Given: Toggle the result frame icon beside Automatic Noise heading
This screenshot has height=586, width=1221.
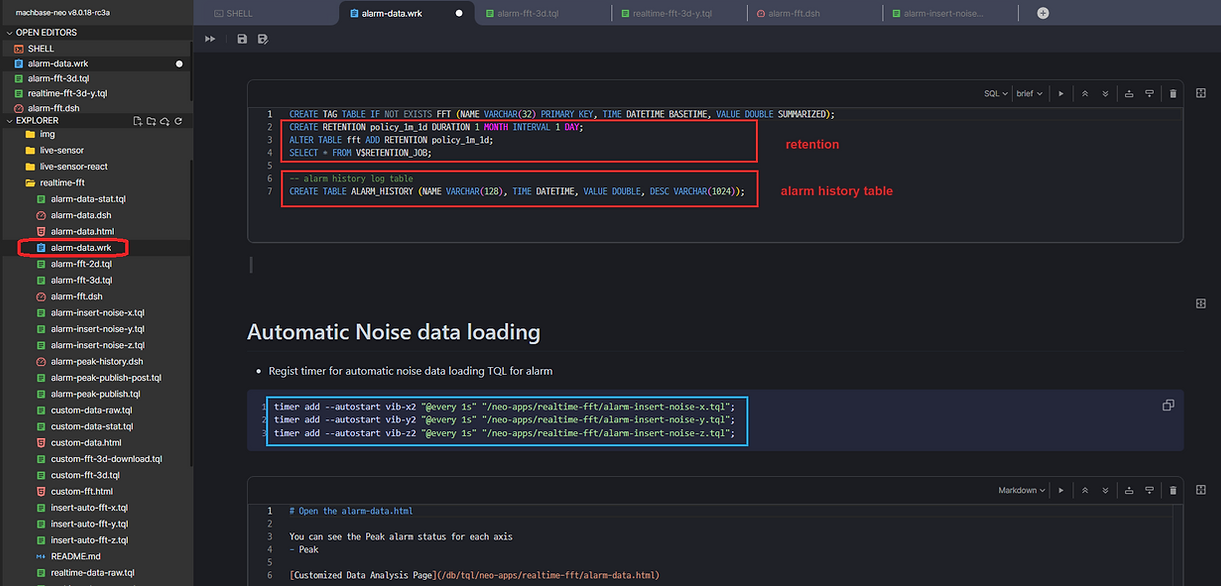Looking at the screenshot, I should coord(1200,303).
